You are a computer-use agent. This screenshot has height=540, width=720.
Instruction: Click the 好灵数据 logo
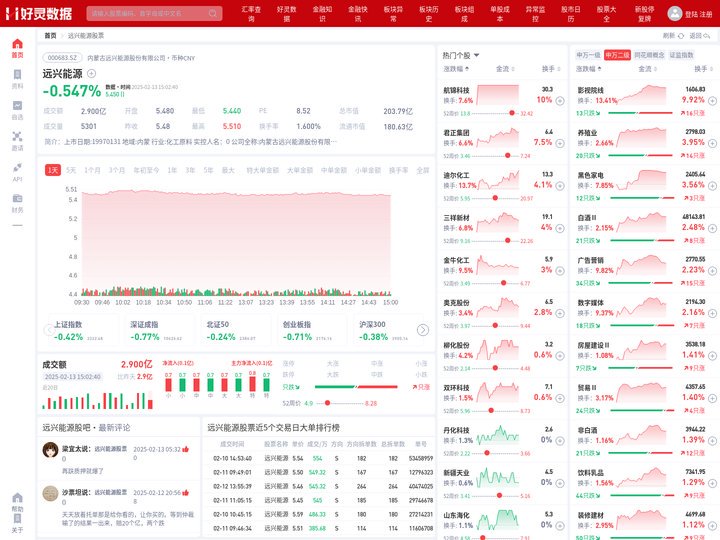coord(39,14)
